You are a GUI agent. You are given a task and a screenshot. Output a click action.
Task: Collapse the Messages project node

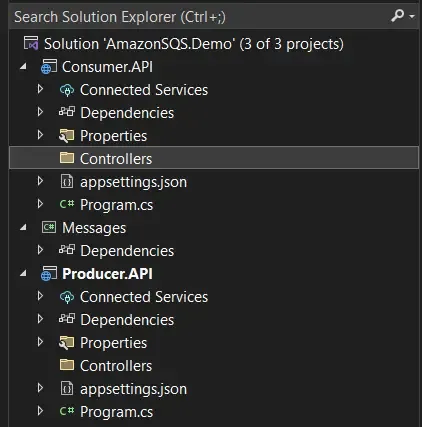coord(23,228)
